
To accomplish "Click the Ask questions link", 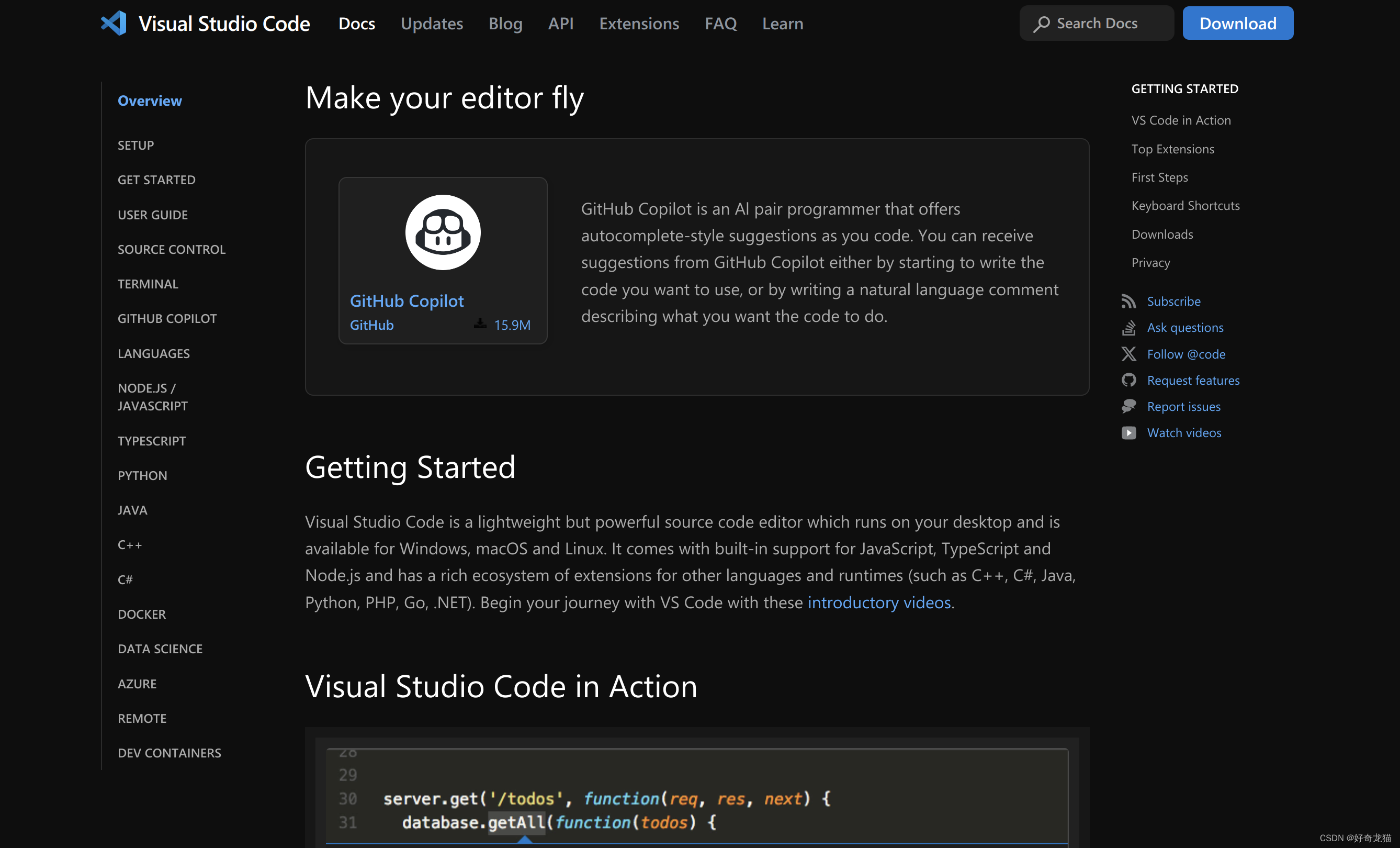I will (x=1184, y=327).
